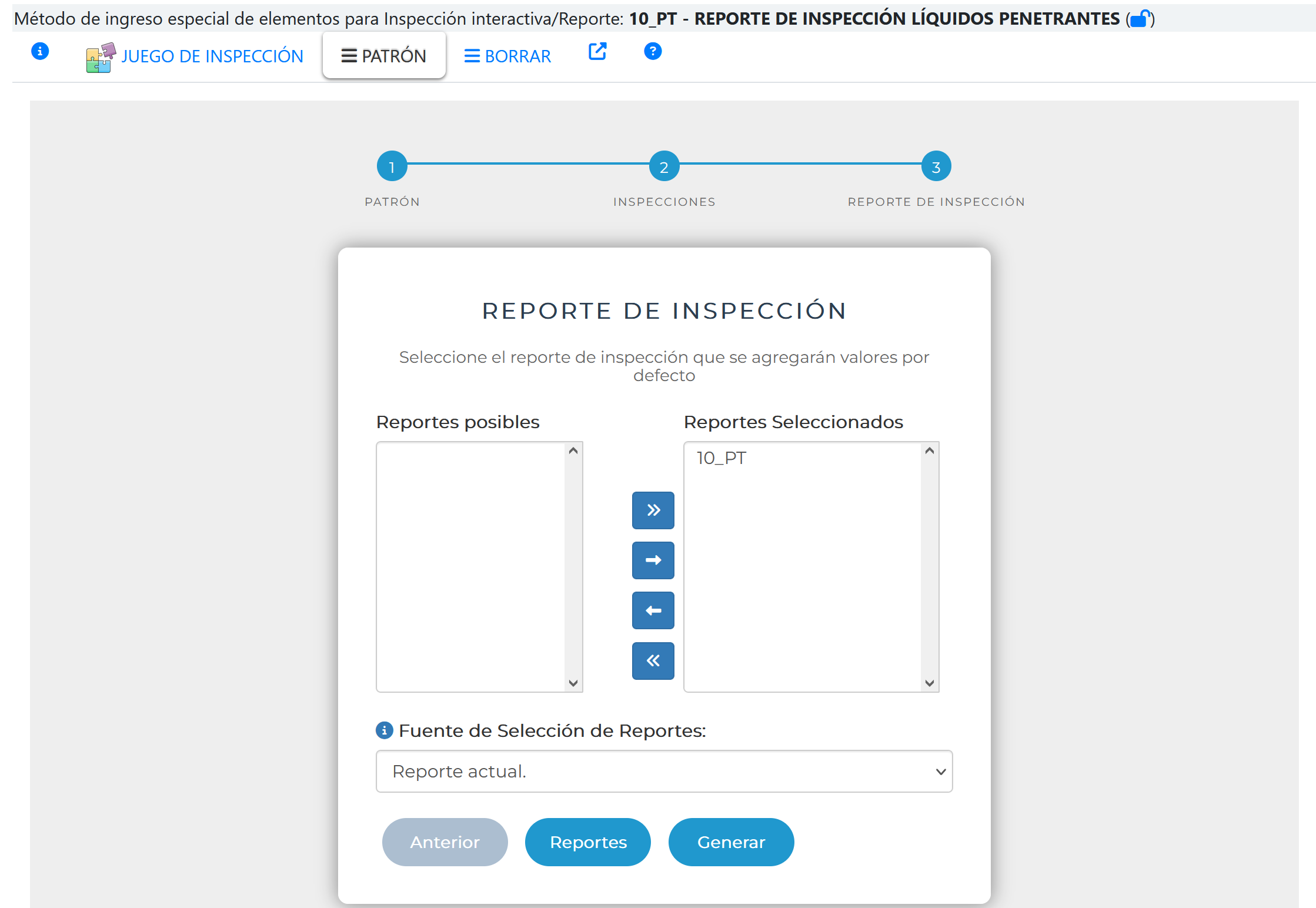Jump to step 1 Patrón circle
Viewport: 1316px width, 908px height.
coord(392,167)
